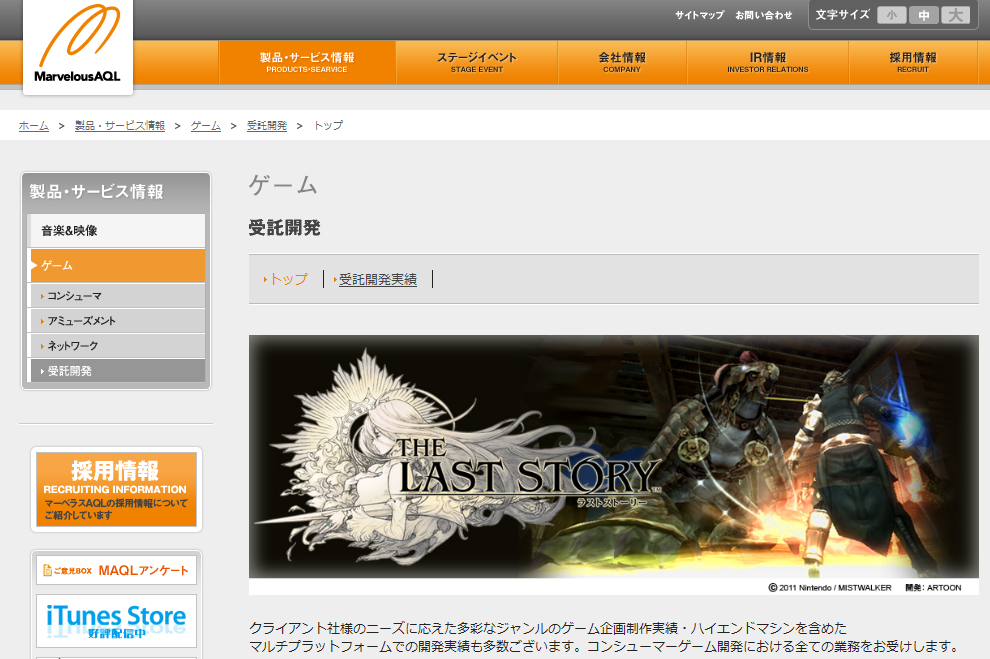Image resolution: width=990 pixels, height=659 pixels.
Task: Open the サイトマップ link
Action: tap(699, 15)
